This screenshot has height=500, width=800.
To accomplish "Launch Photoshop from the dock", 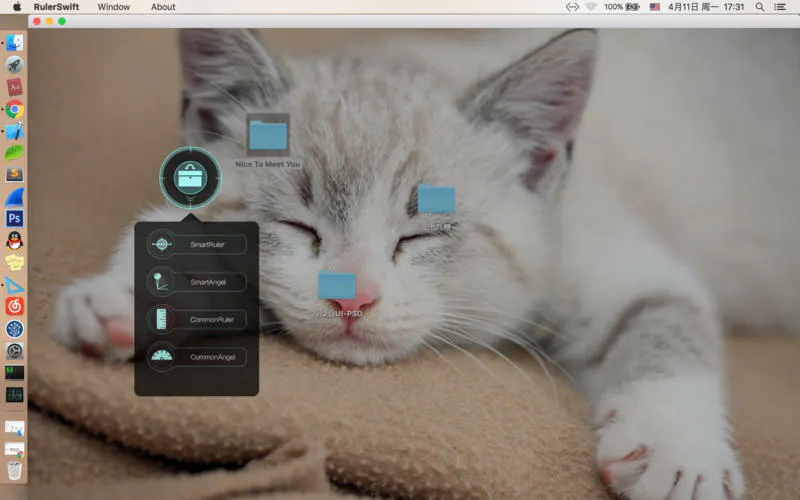I will point(14,218).
